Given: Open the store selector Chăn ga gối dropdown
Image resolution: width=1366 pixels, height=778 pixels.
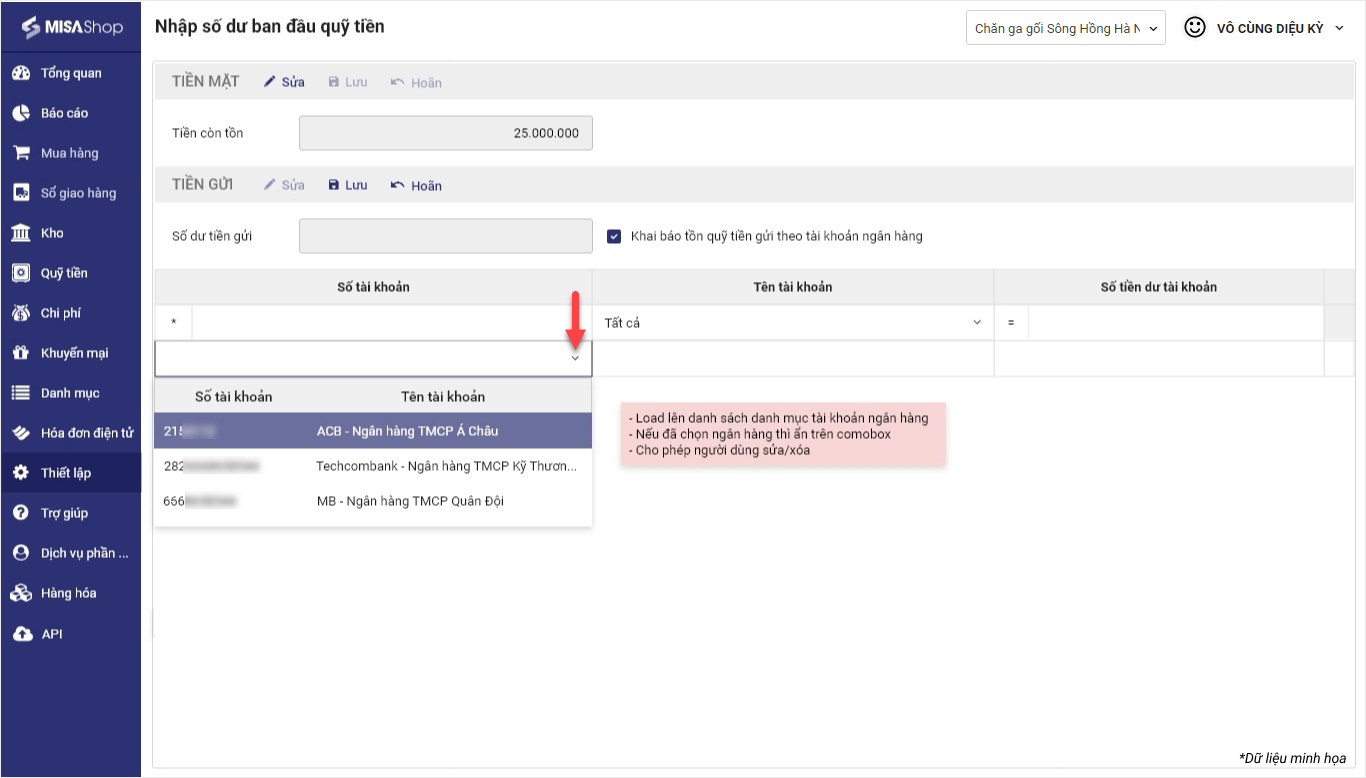Looking at the screenshot, I should (1066, 28).
